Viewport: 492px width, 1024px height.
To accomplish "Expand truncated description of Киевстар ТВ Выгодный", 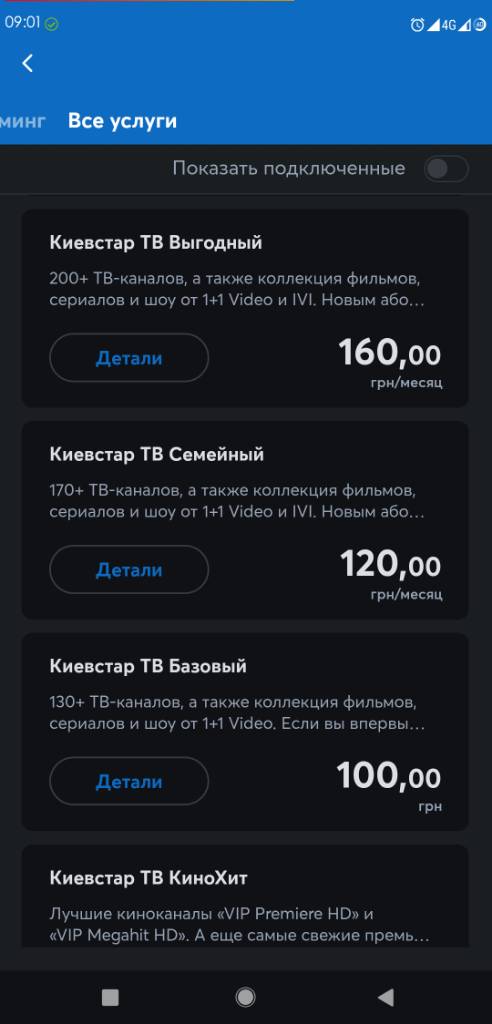I will (x=237, y=291).
